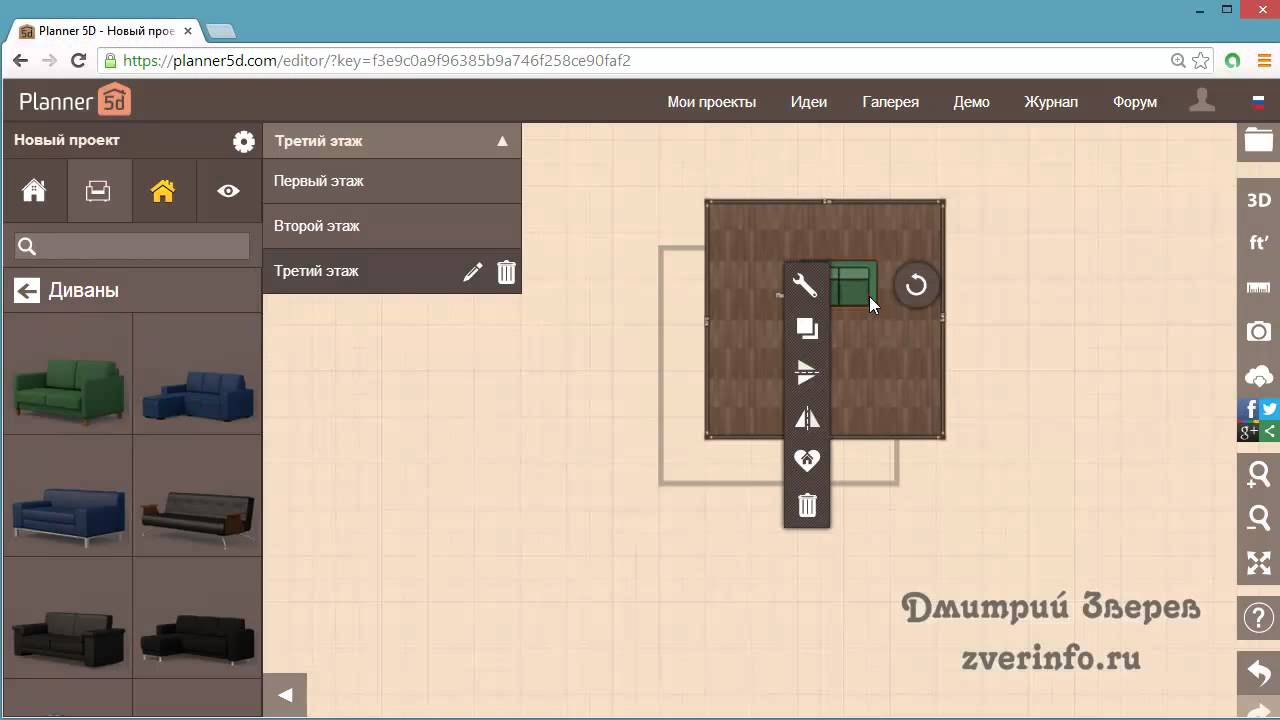1280x720 pixels.
Task: Undo last action
Action: point(1259,672)
